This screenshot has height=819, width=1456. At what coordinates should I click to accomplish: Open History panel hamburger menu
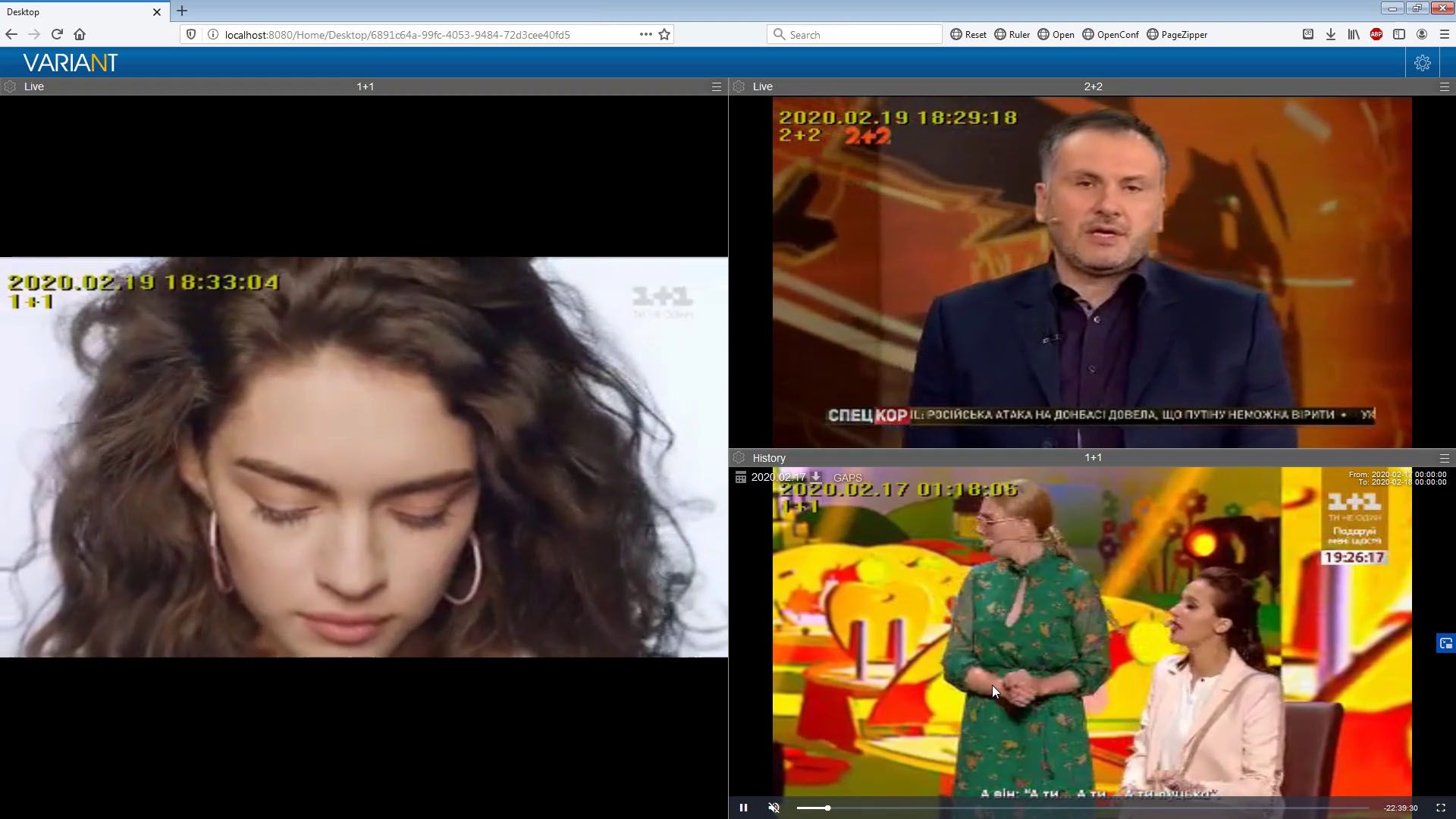(x=1444, y=458)
